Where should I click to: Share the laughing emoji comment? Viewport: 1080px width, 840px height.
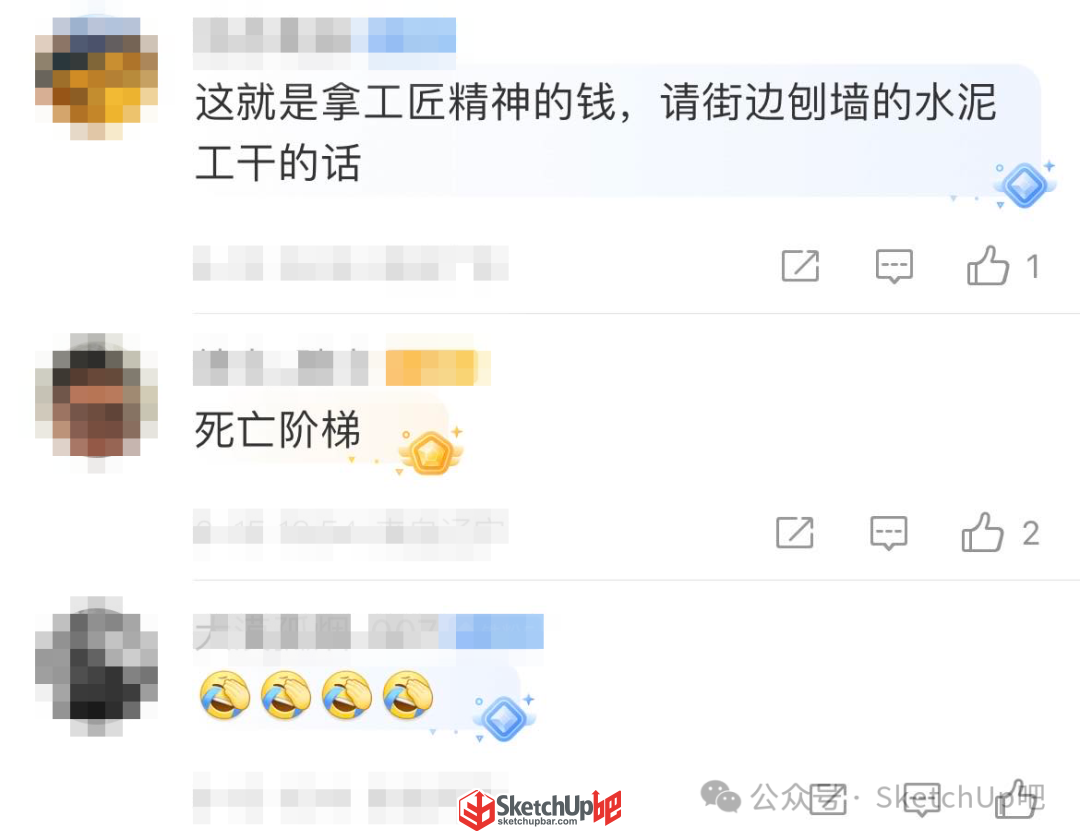point(828,799)
